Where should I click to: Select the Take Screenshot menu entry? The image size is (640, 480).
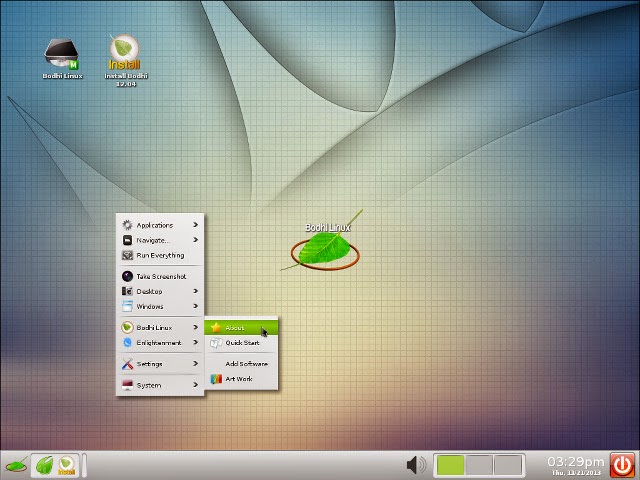[x=160, y=276]
